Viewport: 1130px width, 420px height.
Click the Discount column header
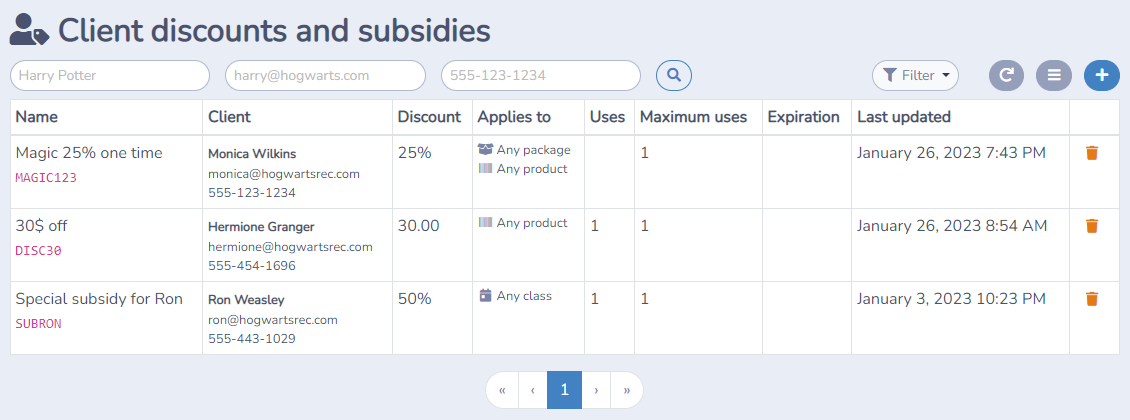pos(430,117)
